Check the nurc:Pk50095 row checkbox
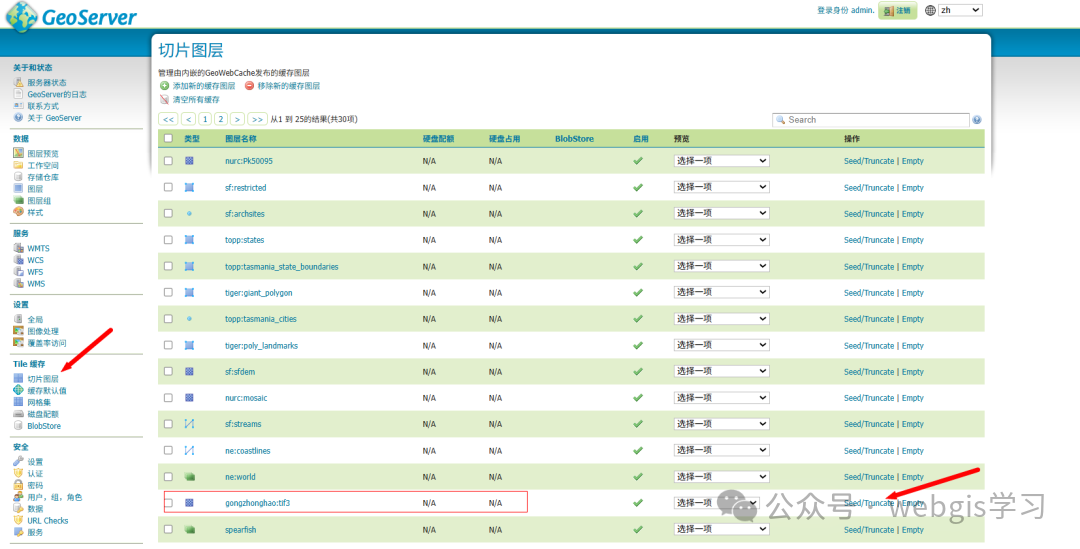 [x=168, y=160]
